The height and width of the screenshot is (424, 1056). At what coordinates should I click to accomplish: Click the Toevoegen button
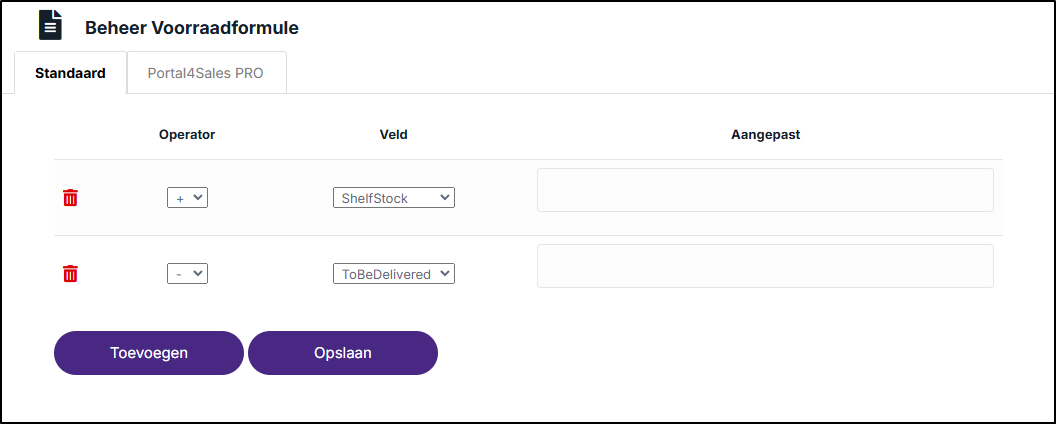tap(149, 353)
